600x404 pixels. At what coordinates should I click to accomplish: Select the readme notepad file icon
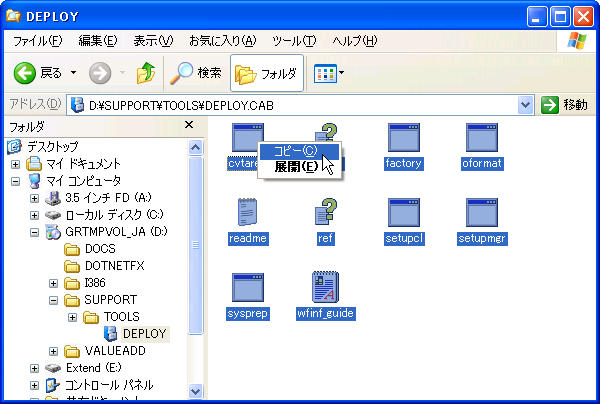tap(248, 212)
